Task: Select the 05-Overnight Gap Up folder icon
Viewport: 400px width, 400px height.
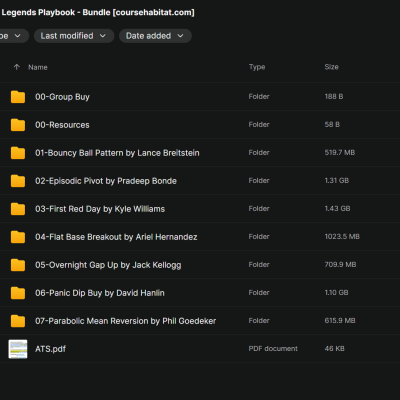Action: [18, 265]
